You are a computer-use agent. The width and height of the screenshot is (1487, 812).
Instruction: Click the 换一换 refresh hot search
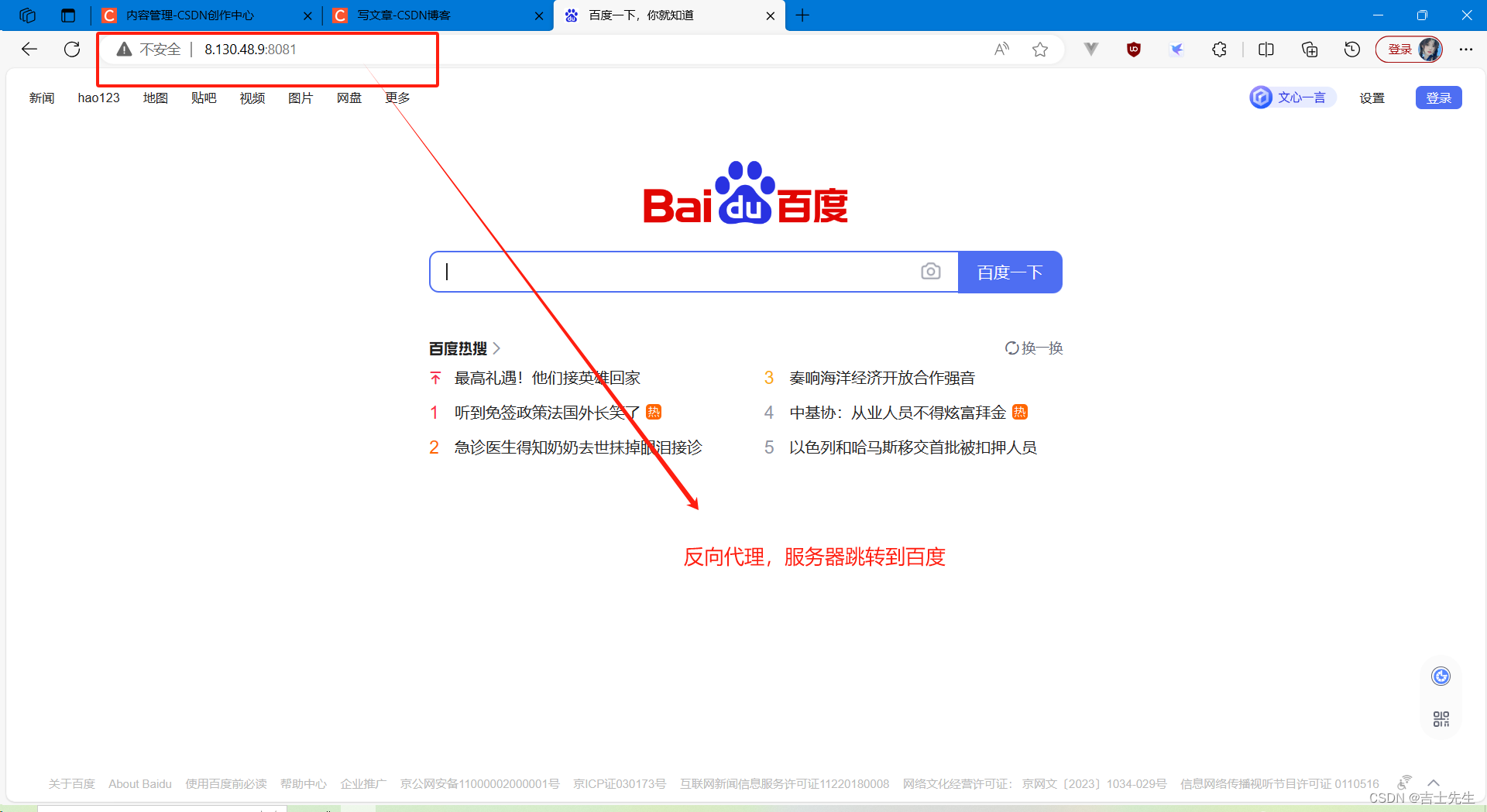pos(1034,348)
